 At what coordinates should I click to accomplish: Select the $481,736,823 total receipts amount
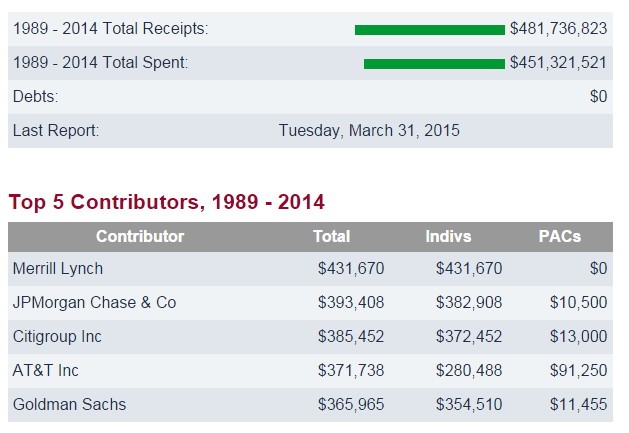pos(558,30)
